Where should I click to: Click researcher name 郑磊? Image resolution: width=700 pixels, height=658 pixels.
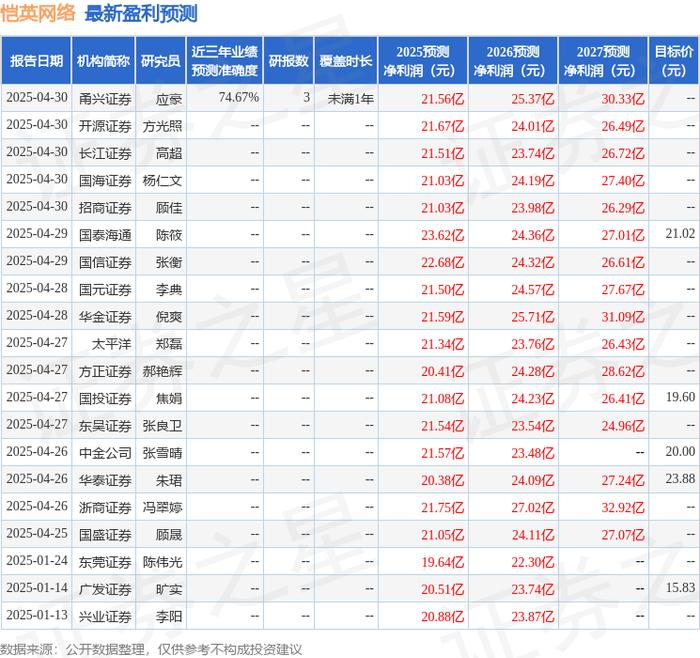[x=169, y=344]
